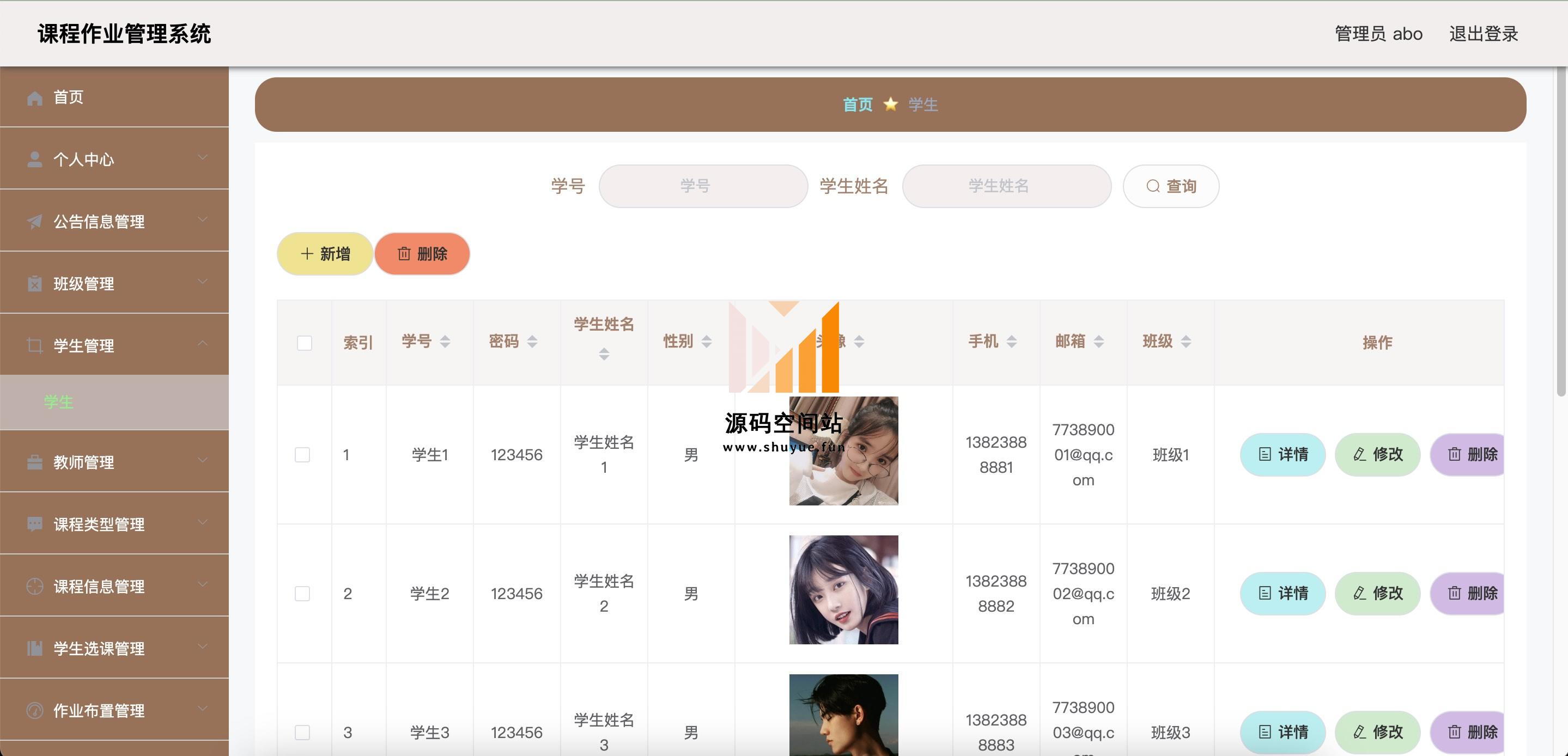Screen dimensions: 1568x756
Task: Open 详情 for 学生2
Action: coord(1283,594)
